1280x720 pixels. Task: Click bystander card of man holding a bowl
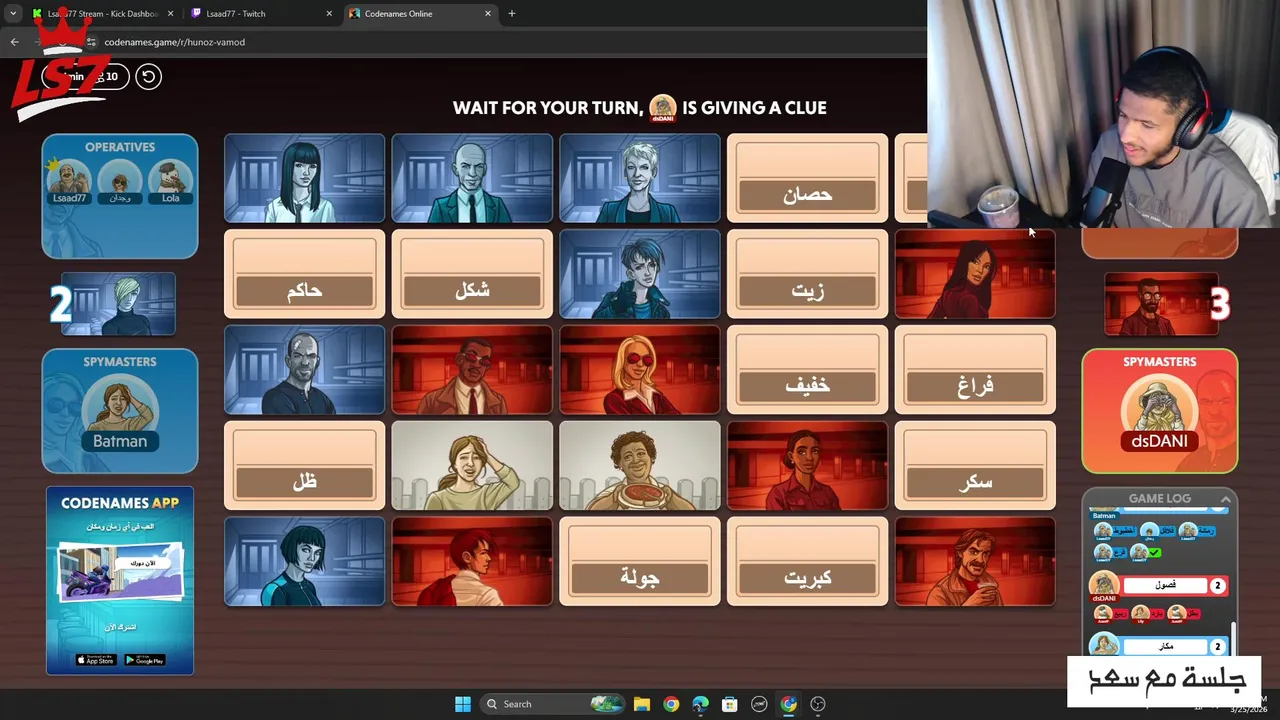(x=640, y=466)
